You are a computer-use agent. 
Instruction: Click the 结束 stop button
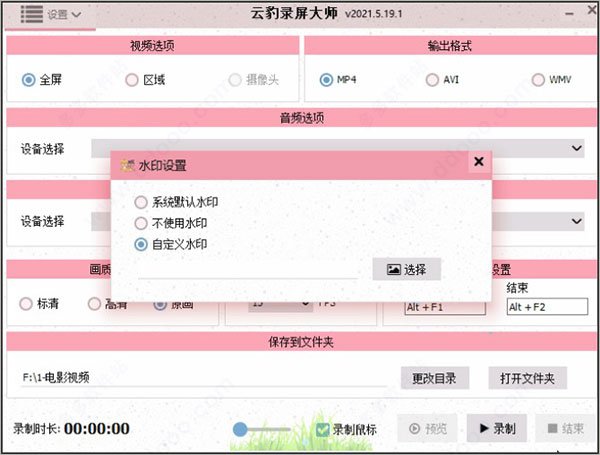point(566,428)
